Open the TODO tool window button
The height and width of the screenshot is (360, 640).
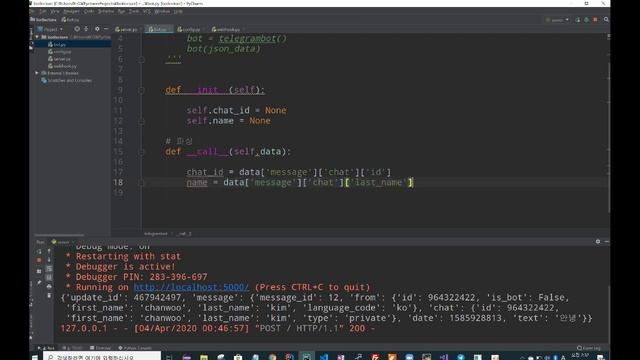[x=73, y=348]
